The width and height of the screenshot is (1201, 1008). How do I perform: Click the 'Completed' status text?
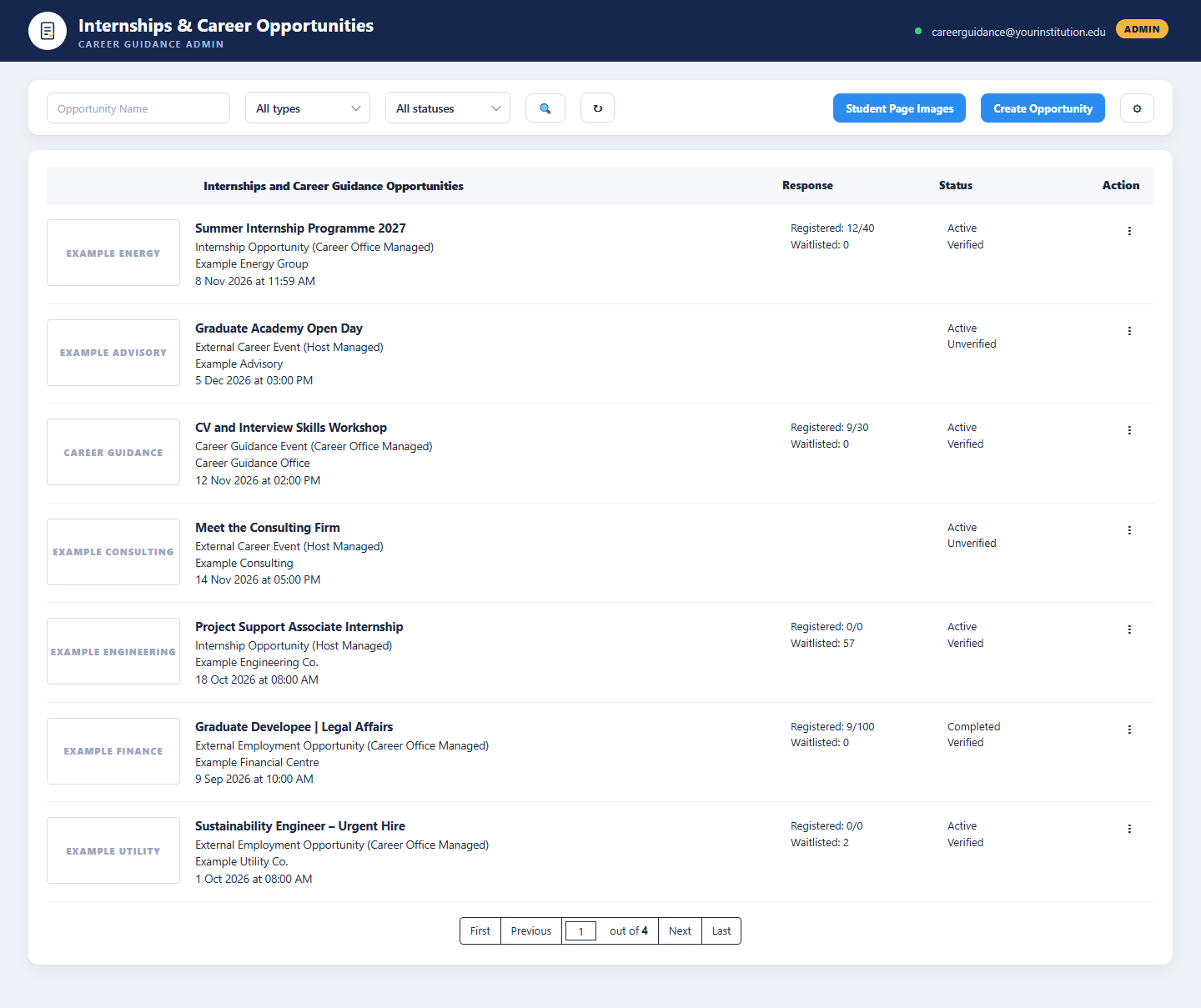(x=974, y=727)
